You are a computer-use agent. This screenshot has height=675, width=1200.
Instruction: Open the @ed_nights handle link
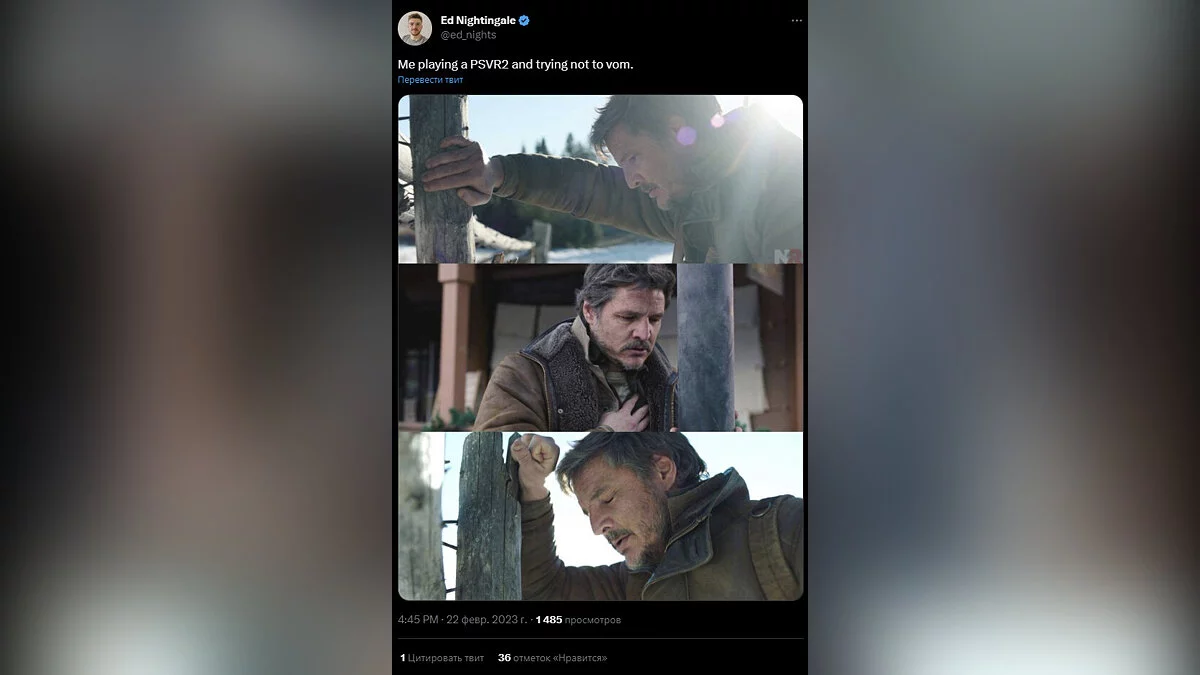(468, 35)
